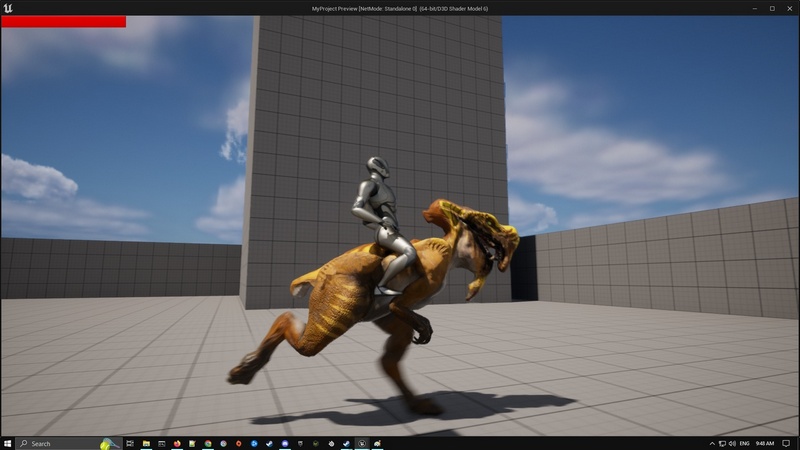The image size is (800, 450).
Task: Switch to Firefox in the taskbar
Action: click(x=177, y=443)
